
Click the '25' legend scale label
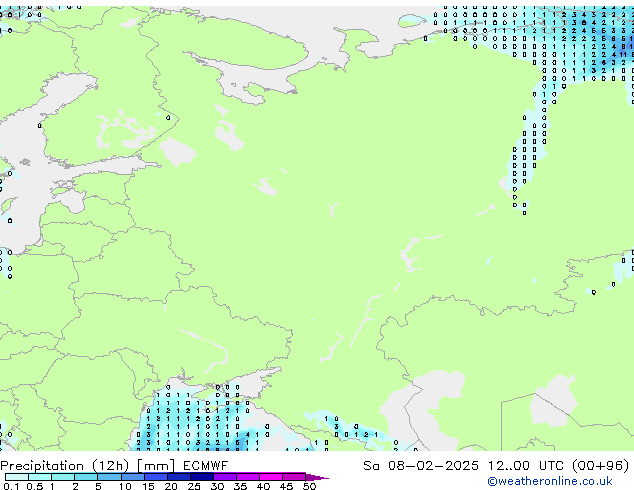[x=194, y=486]
